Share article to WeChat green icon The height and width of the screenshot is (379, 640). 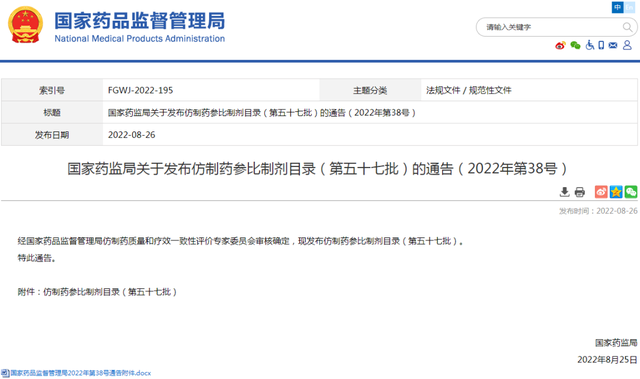[631, 192]
